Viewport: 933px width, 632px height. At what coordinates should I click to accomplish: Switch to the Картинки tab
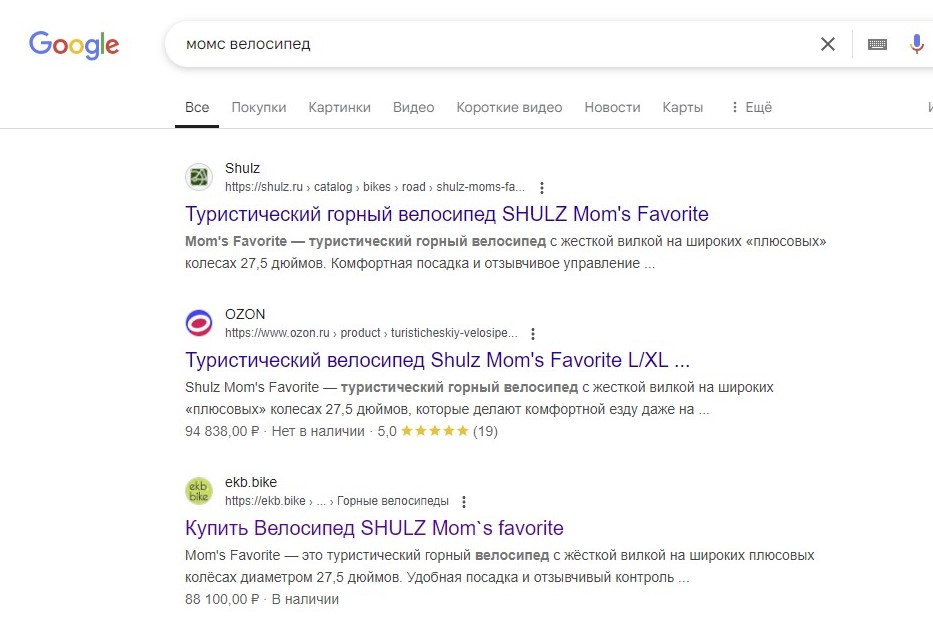coord(339,107)
